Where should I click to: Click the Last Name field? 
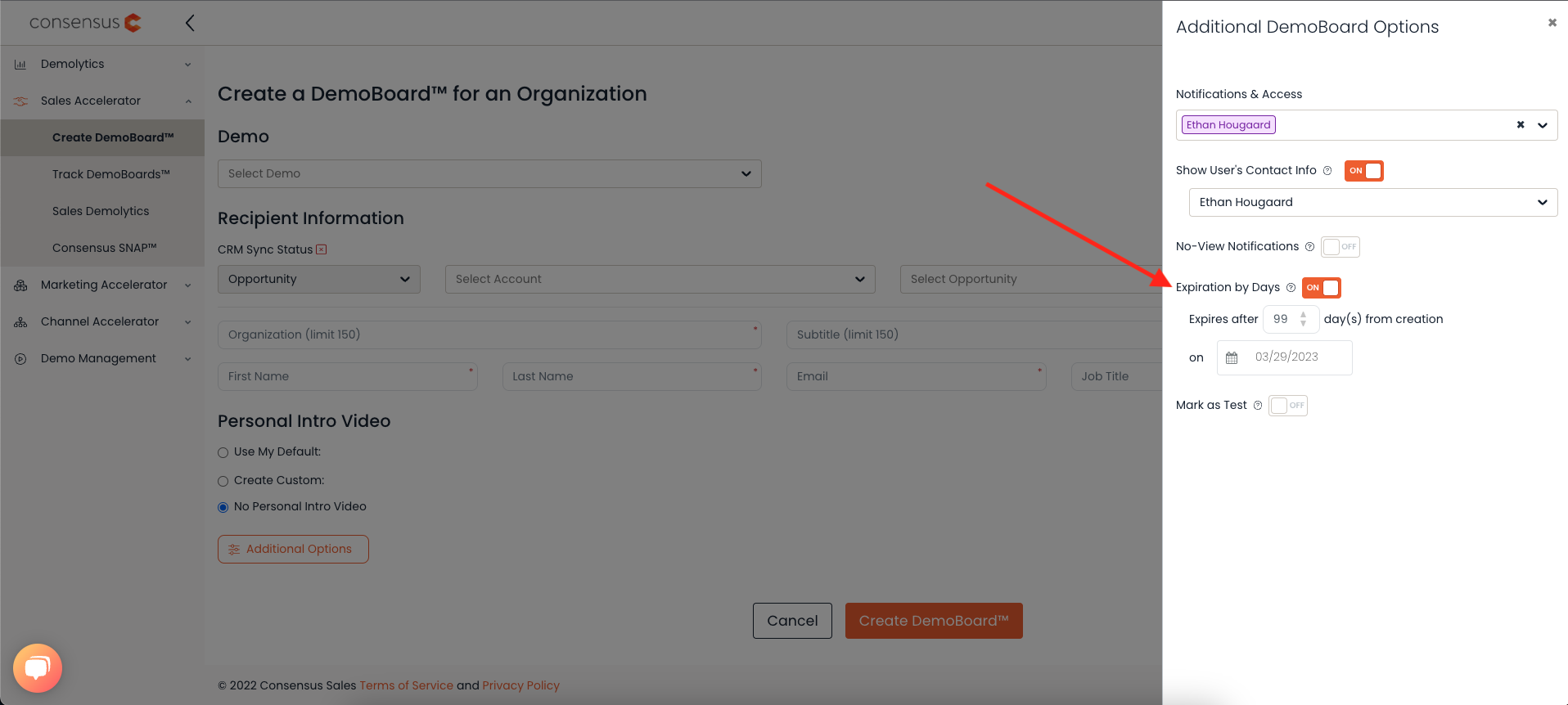pyautogui.click(x=632, y=376)
